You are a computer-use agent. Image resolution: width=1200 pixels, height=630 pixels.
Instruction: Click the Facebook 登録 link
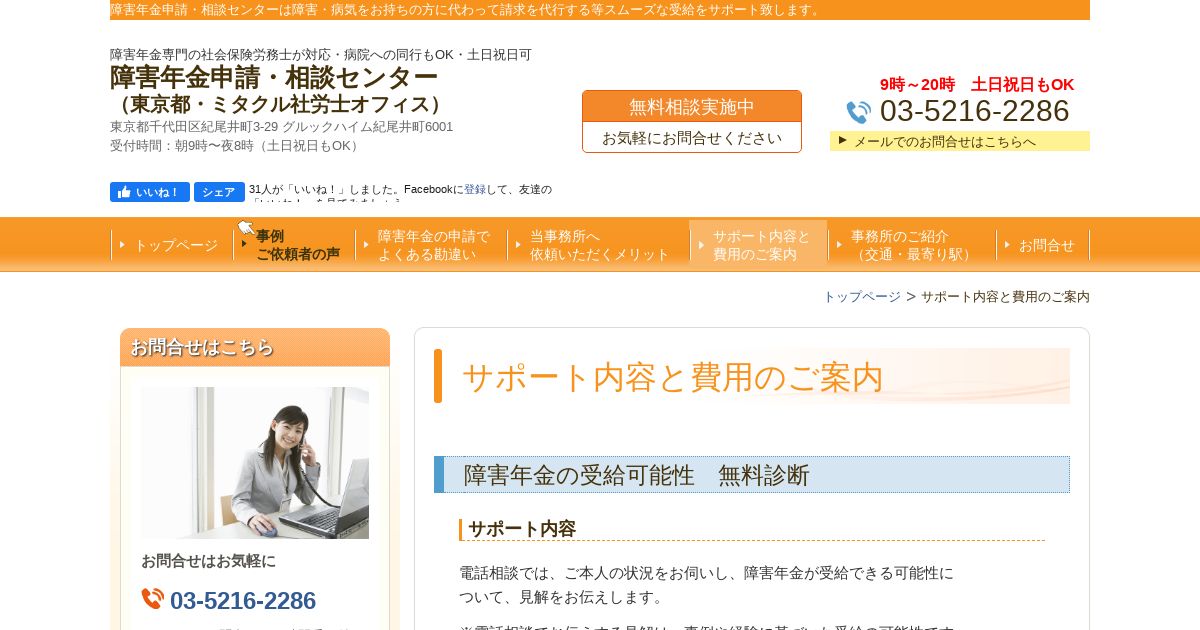(x=475, y=189)
